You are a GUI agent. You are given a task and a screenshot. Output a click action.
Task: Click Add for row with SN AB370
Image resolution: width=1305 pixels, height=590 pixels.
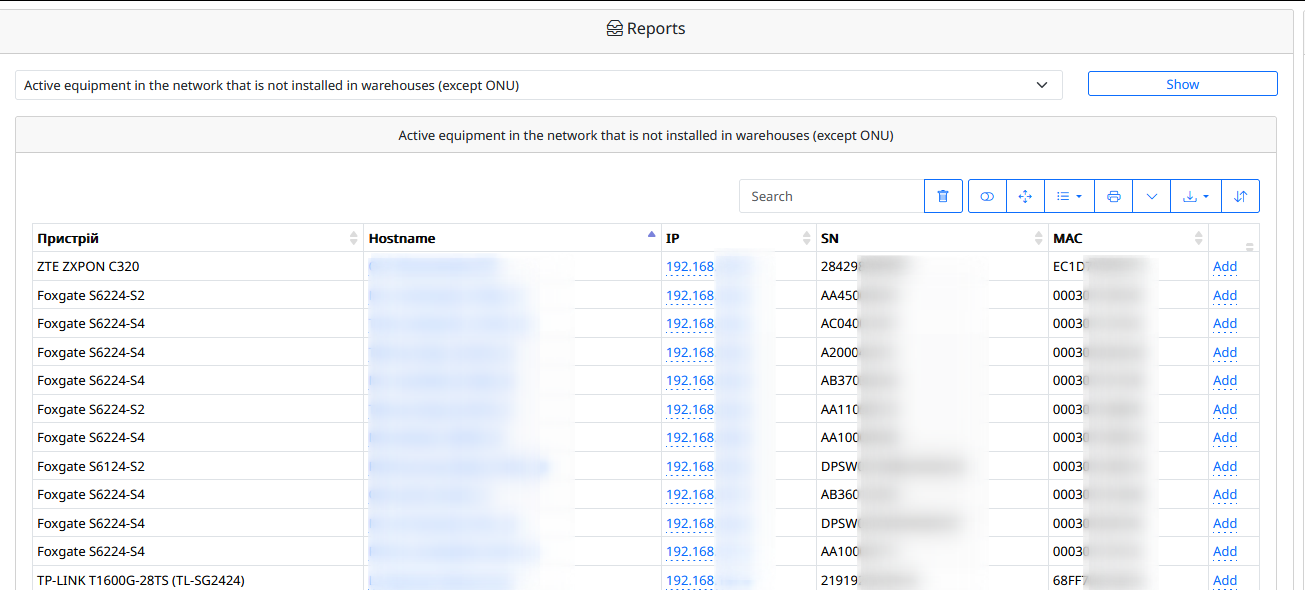(1225, 381)
